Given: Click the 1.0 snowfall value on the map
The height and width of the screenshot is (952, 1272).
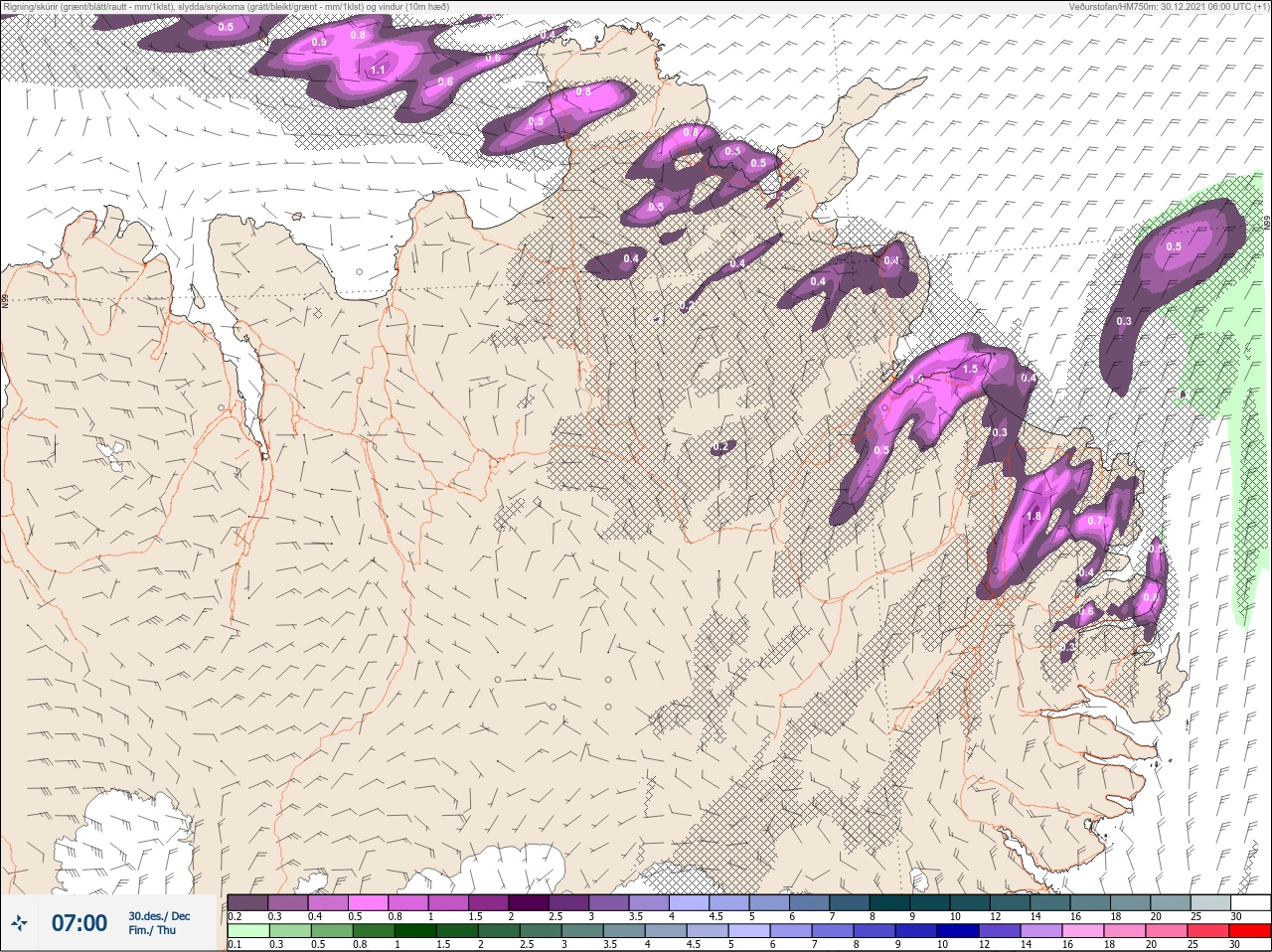Looking at the screenshot, I should 916,380.
